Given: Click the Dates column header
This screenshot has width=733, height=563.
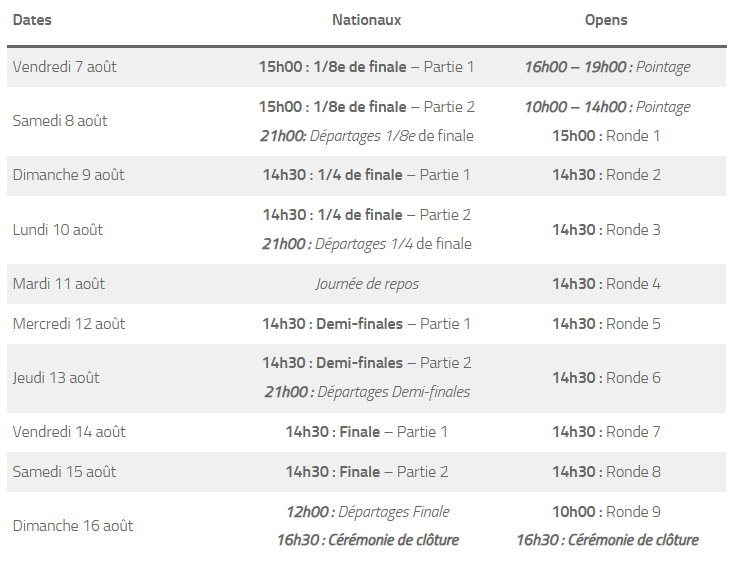Looking at the screenshot, I should pyautogui.click(x=32, y=20).
